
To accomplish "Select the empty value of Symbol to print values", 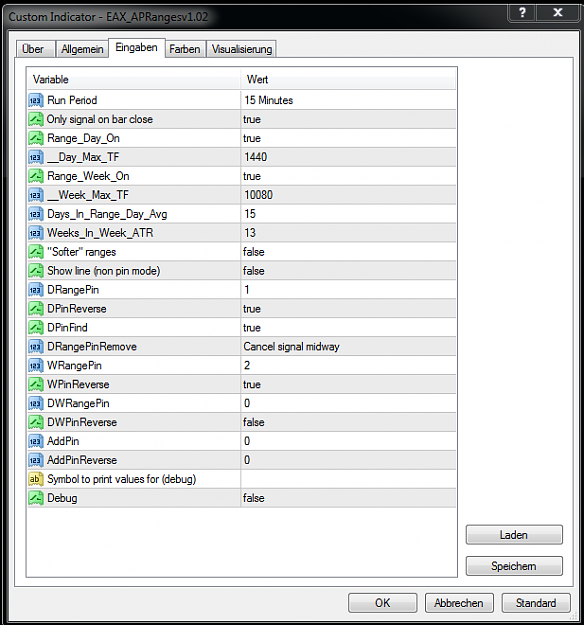I will (x=348, y=479).
